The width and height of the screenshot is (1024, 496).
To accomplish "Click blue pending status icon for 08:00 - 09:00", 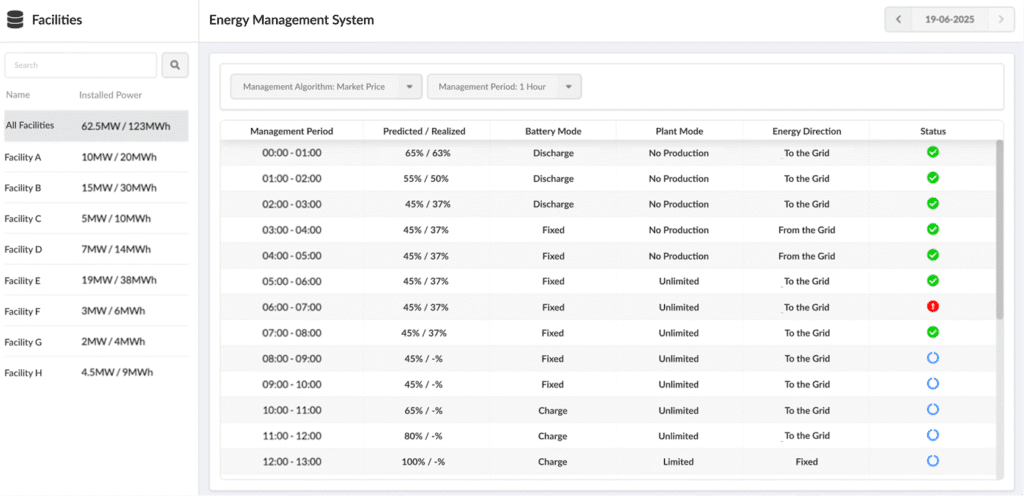I will pyautogui.click(x=933, y=358).
